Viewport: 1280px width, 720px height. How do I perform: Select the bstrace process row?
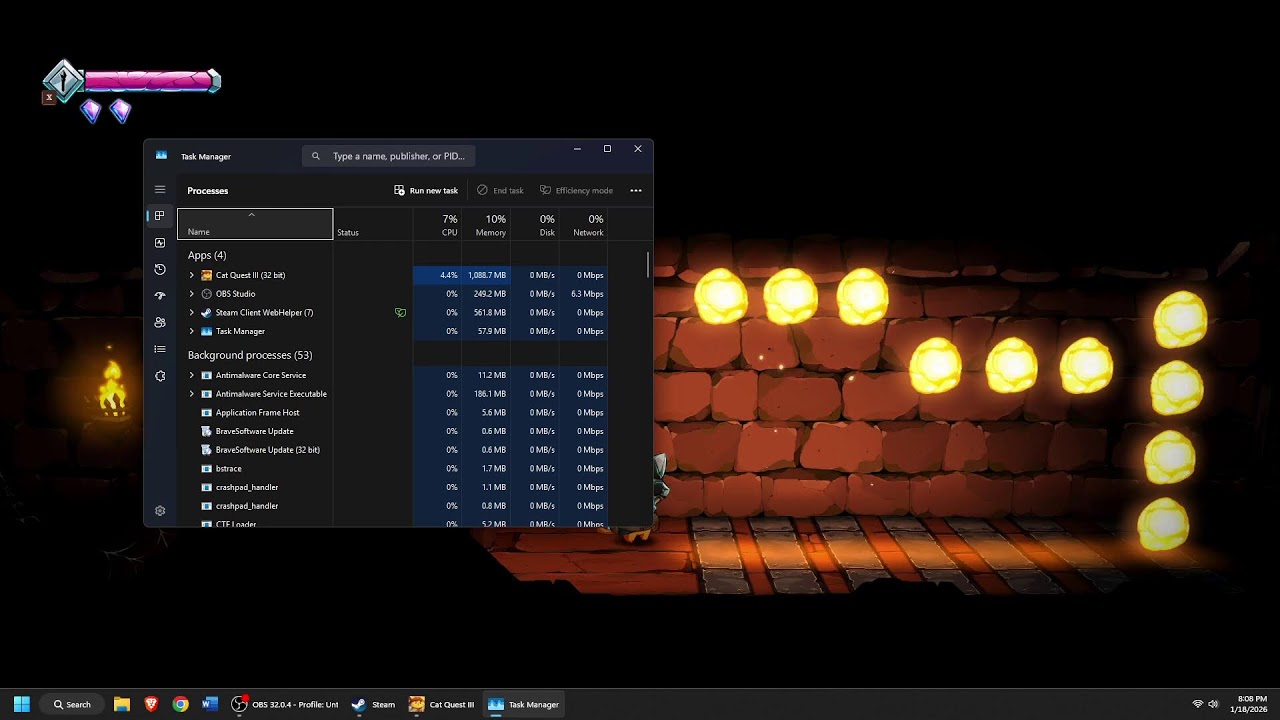click(x=392, y=468)
